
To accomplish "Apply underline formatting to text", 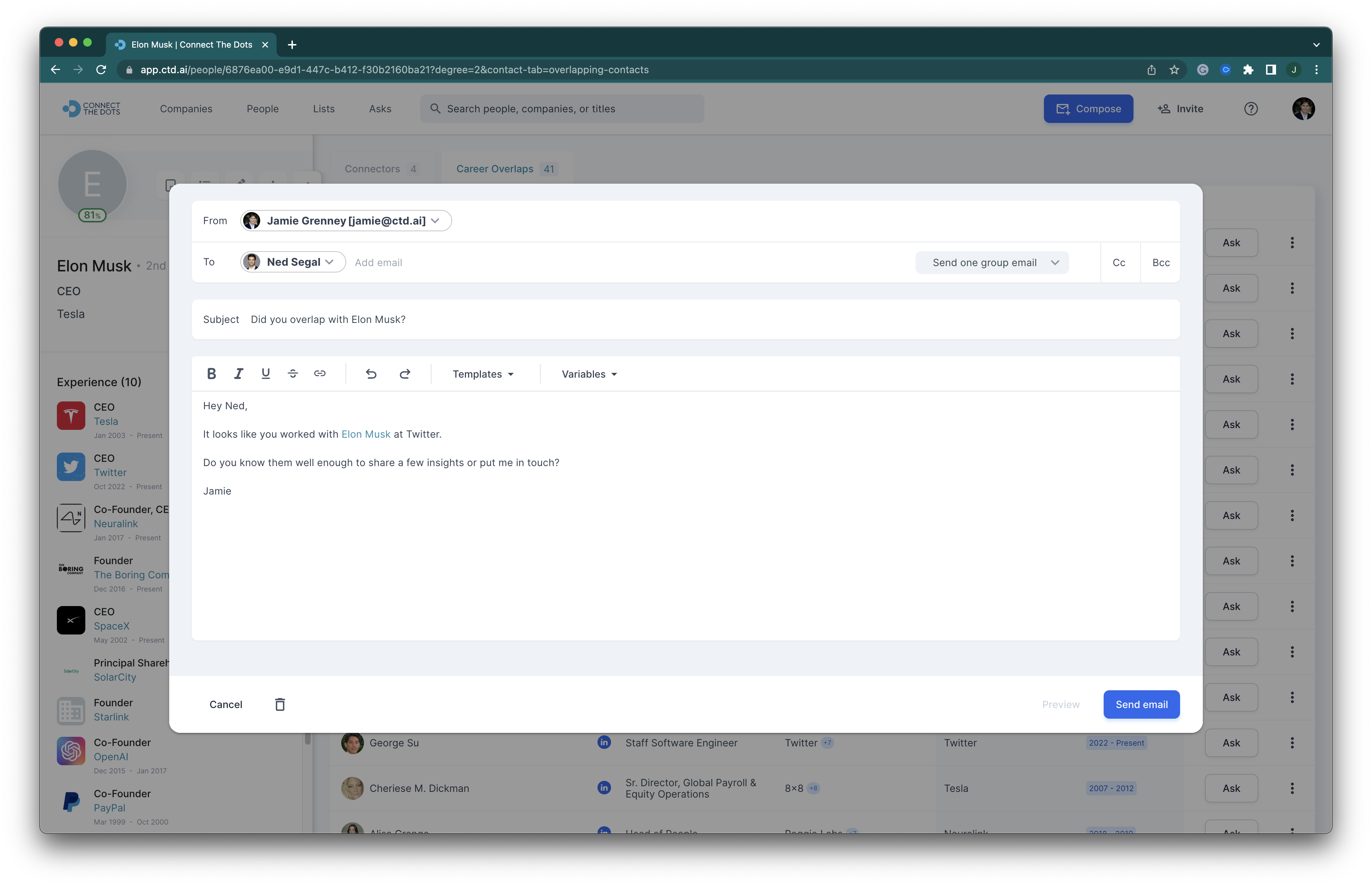I will (265, 374).
